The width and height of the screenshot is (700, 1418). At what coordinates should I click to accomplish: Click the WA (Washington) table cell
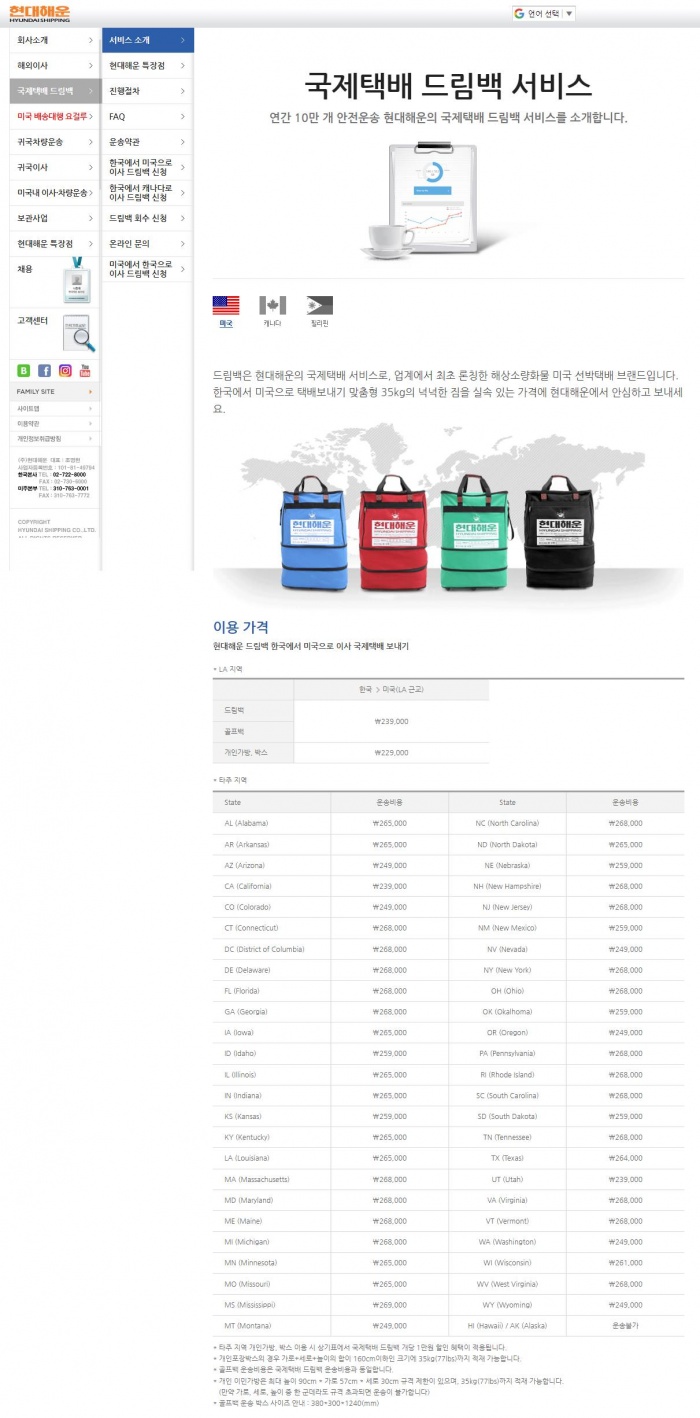507,1242
